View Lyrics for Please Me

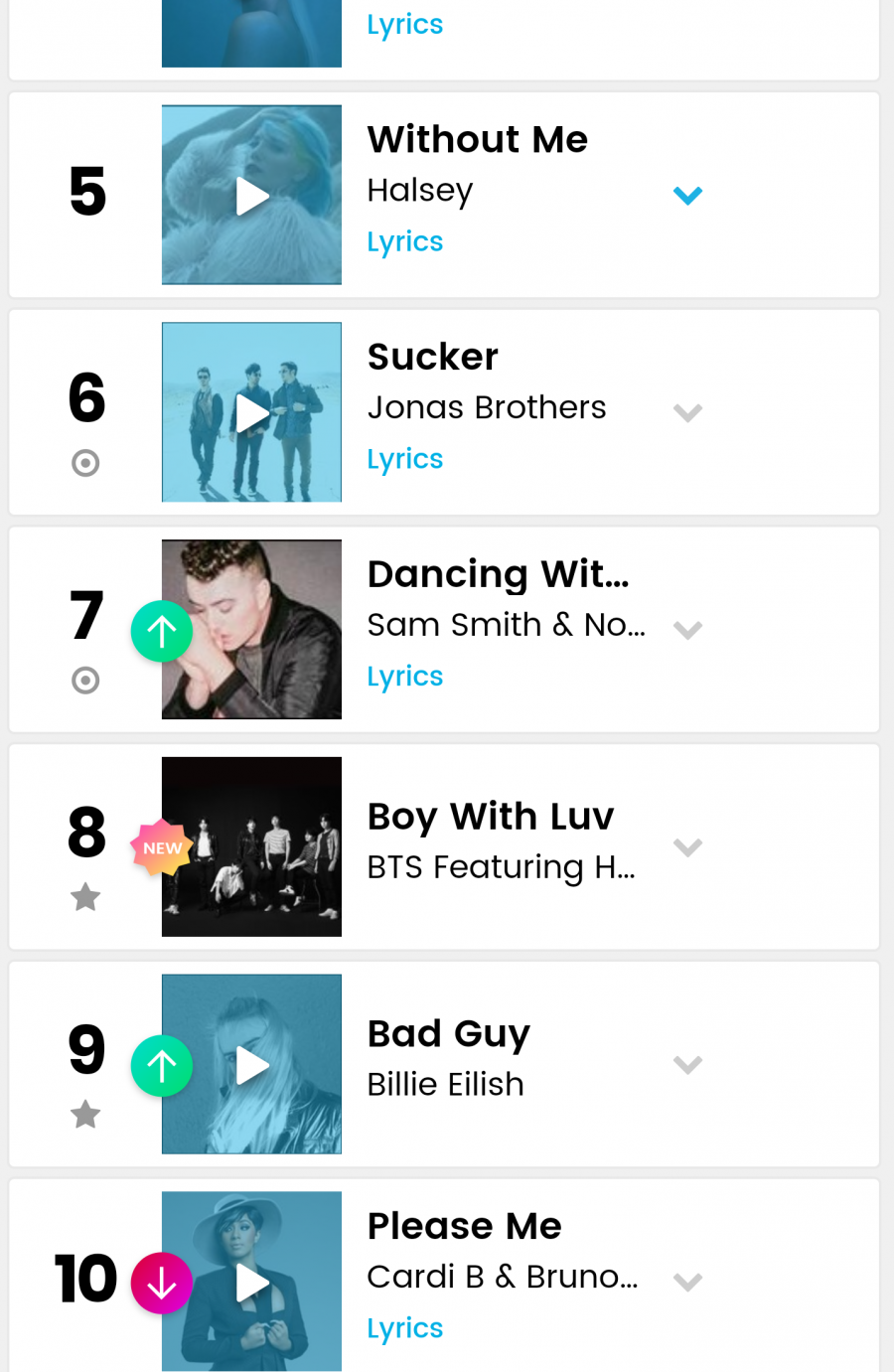(405, 1328)
